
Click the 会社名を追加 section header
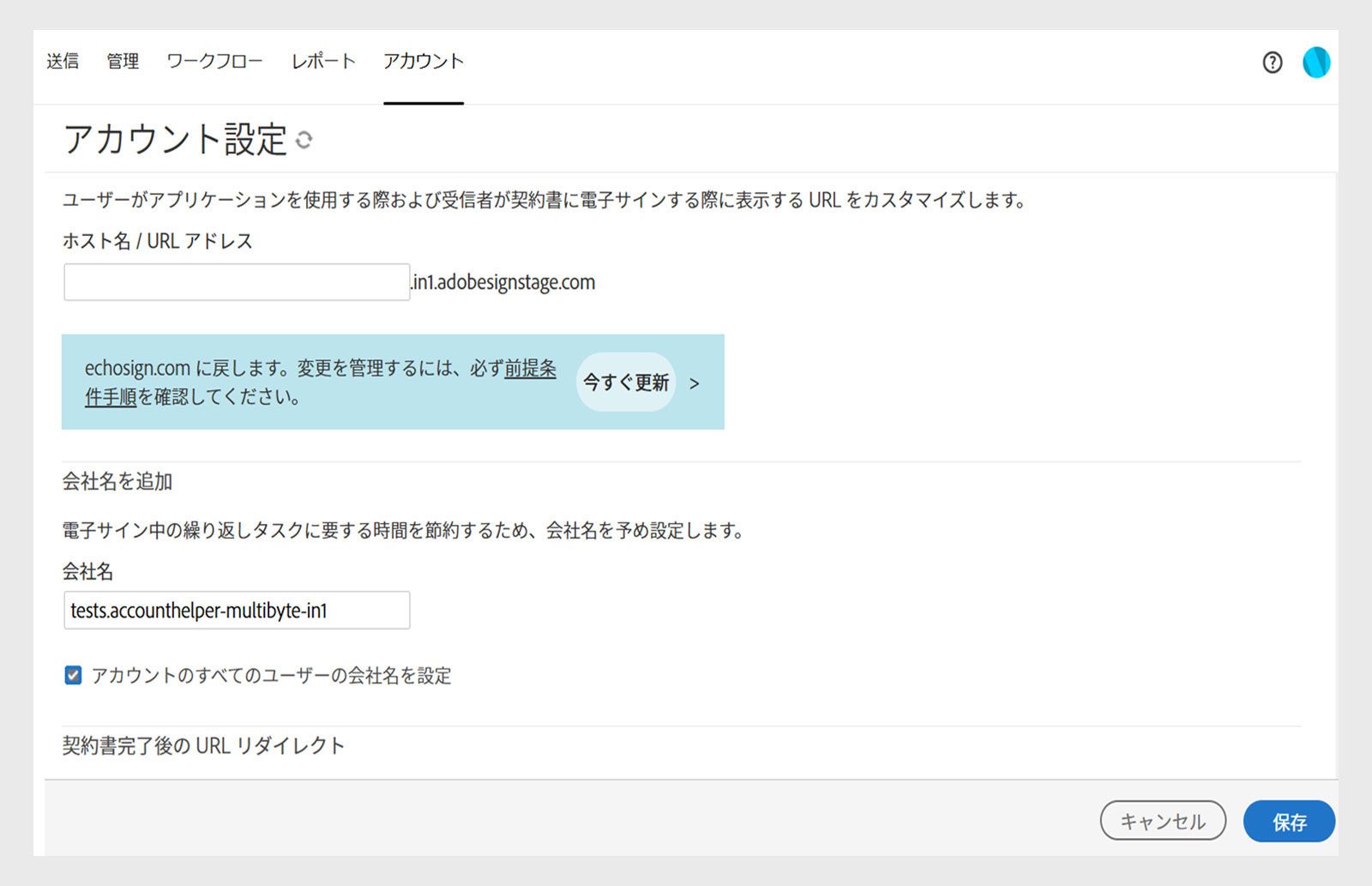(116, 482)
